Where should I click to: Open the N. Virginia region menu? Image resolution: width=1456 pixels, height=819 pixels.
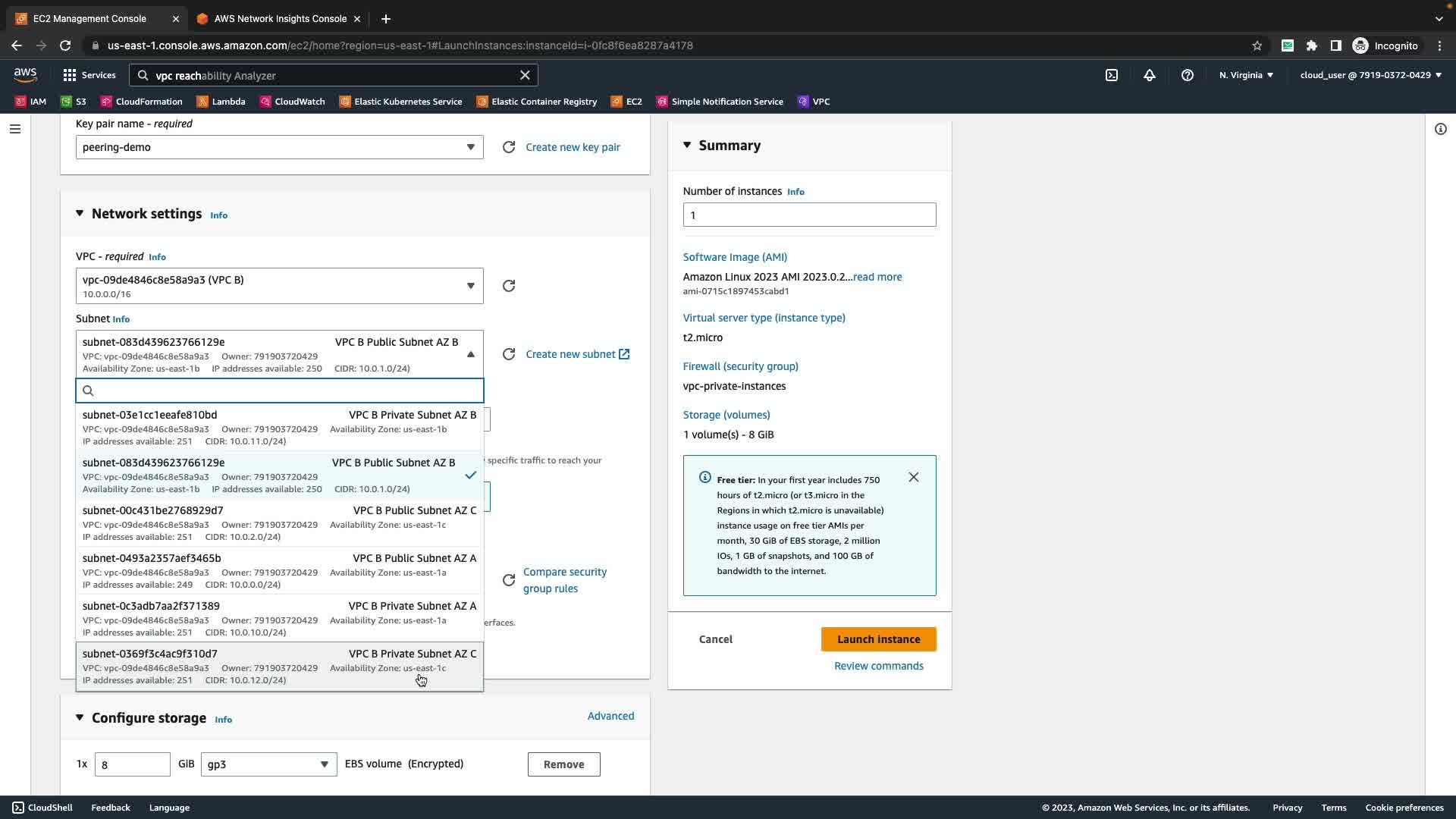coord(1246,75)
